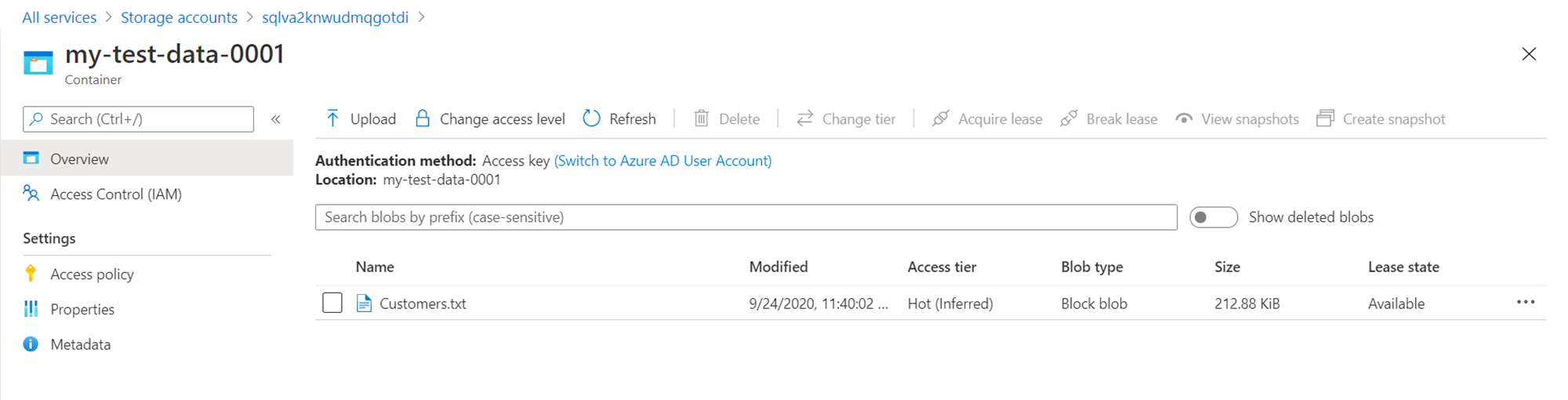
Task: Click the Acquire lease icon
Action: pos(941,118)
